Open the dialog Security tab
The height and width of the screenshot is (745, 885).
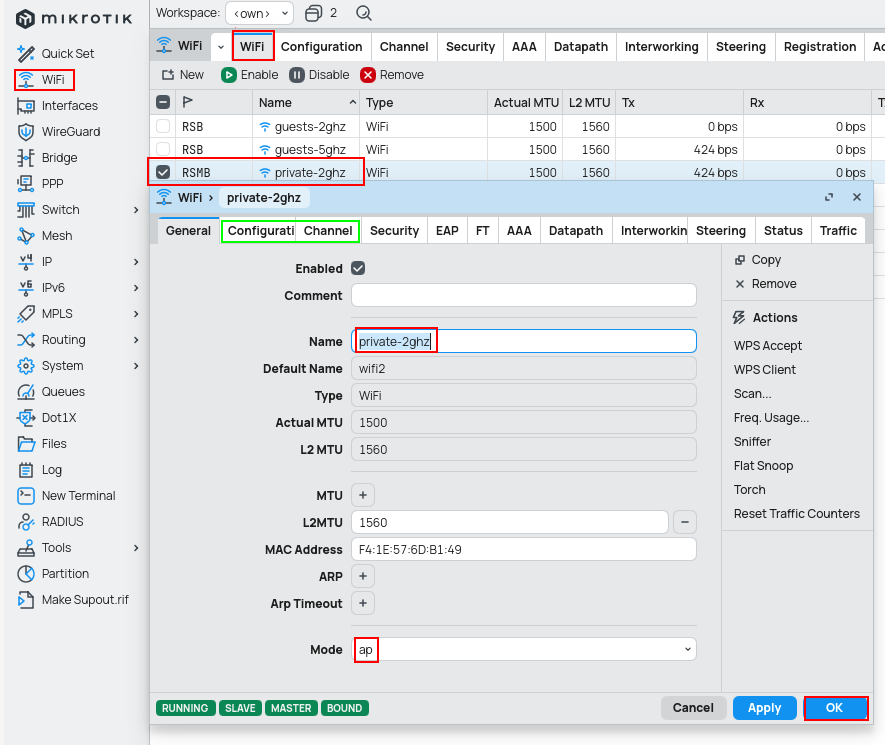395,231
